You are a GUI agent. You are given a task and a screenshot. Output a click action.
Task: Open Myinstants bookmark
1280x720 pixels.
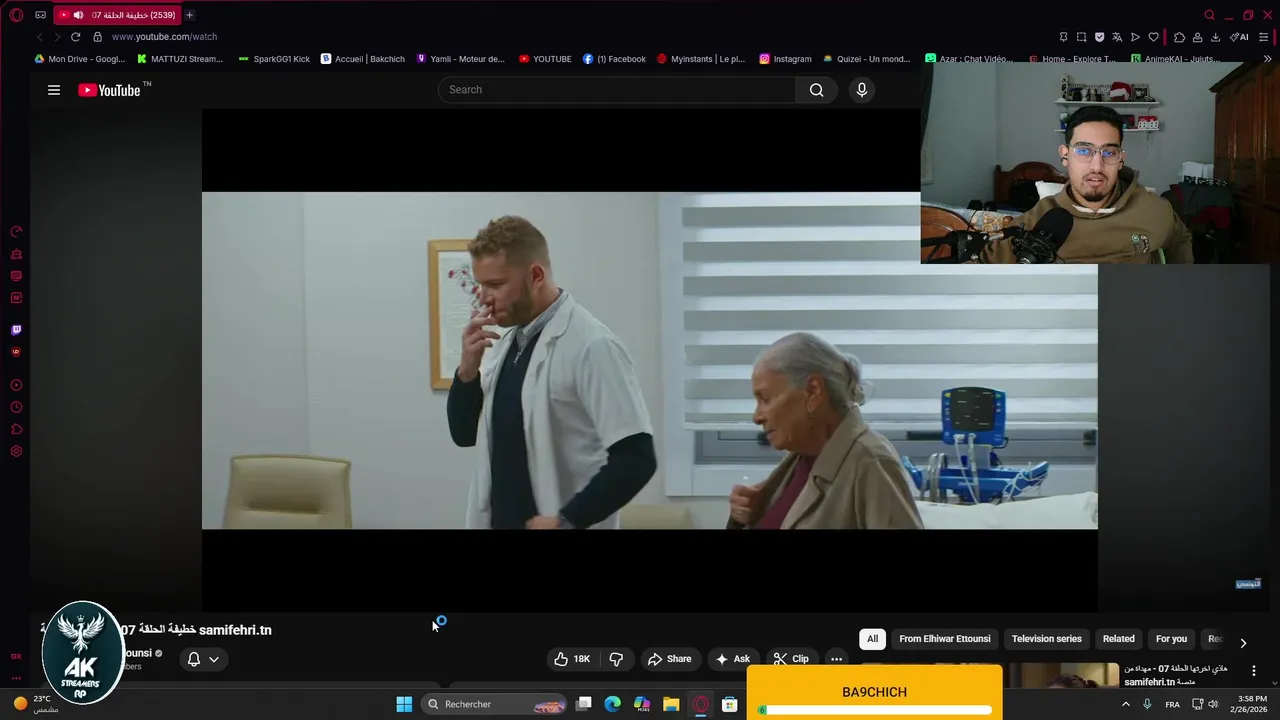pos(701,59)
